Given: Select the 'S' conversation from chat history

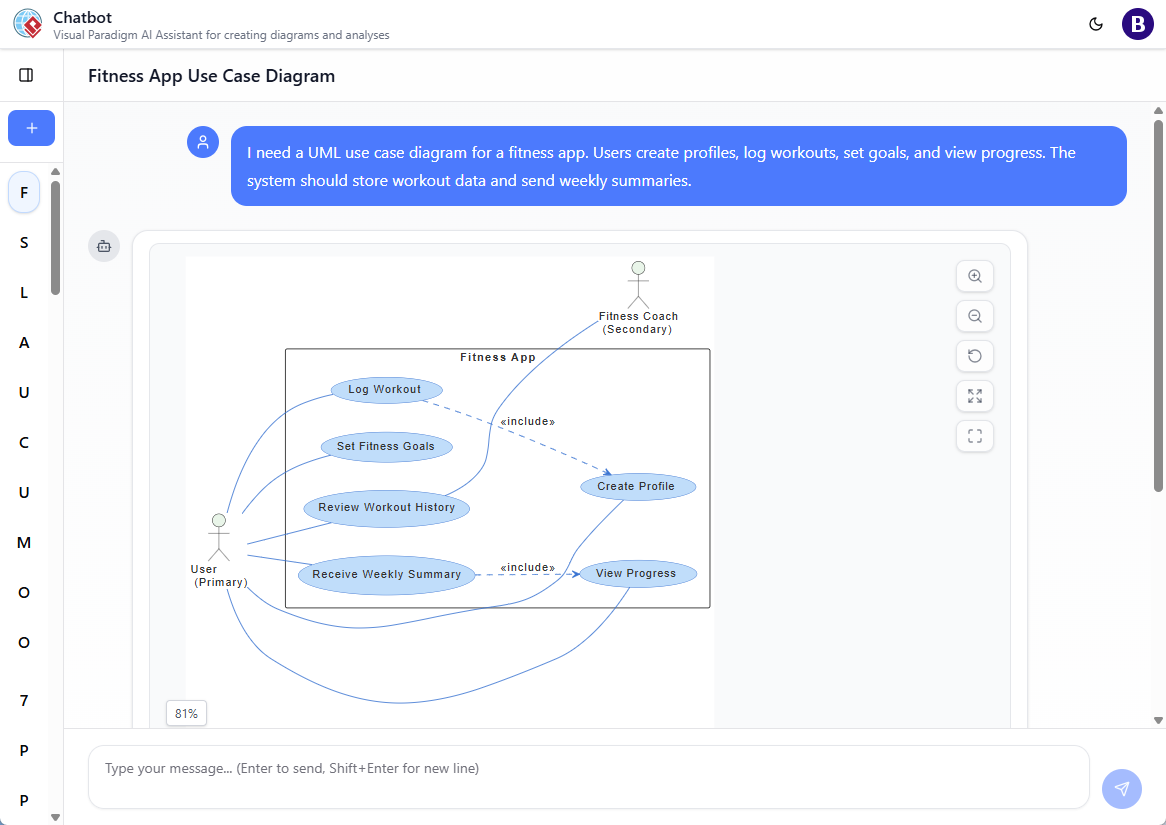Looking at the screenshot, I should (x=23, y=242).
